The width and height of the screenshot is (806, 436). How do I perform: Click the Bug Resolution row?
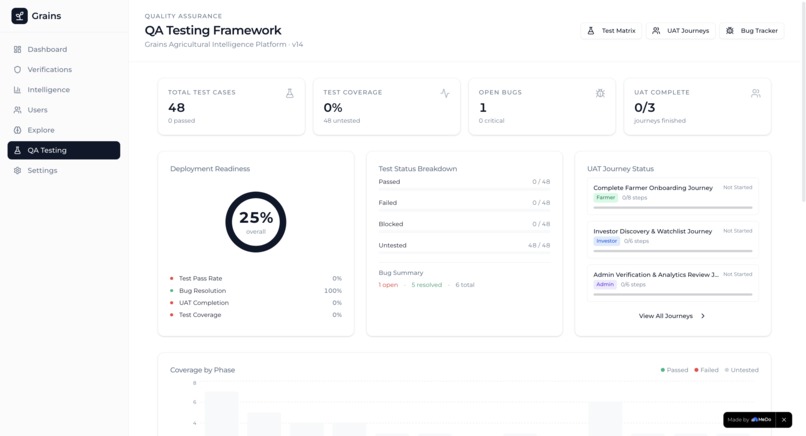255,290
